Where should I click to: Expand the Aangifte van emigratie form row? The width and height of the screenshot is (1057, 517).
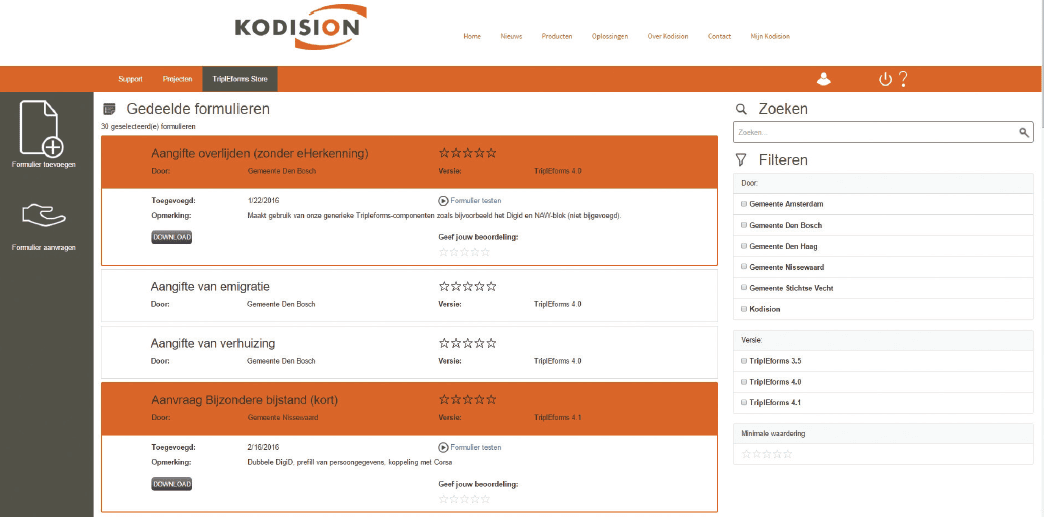point(409,295)
